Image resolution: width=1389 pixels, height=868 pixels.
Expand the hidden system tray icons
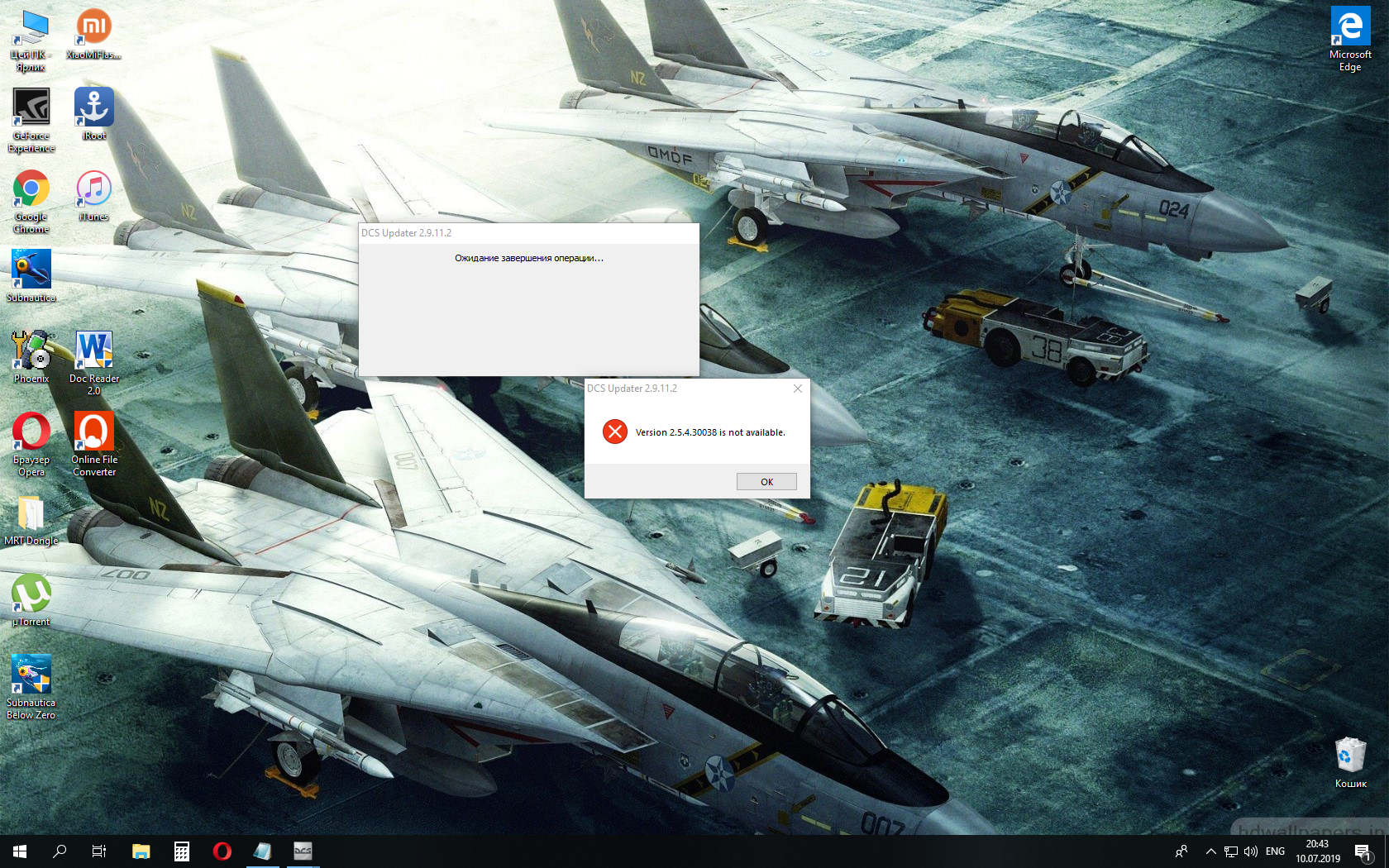pos(1210,851)
